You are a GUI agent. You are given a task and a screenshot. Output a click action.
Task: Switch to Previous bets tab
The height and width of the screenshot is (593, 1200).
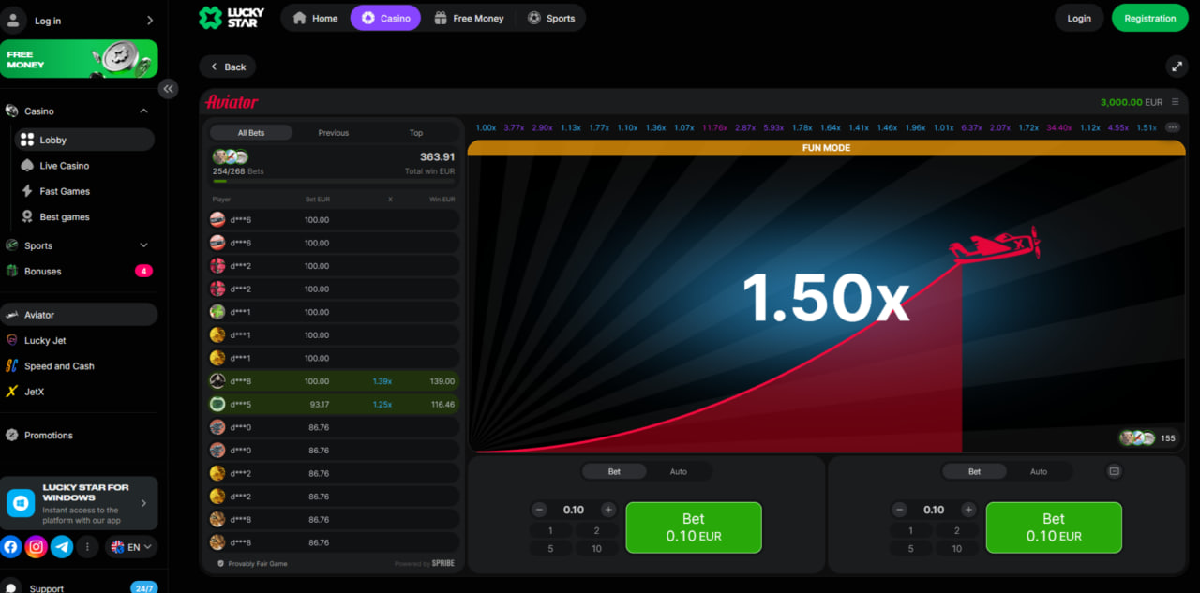[334, 133]
